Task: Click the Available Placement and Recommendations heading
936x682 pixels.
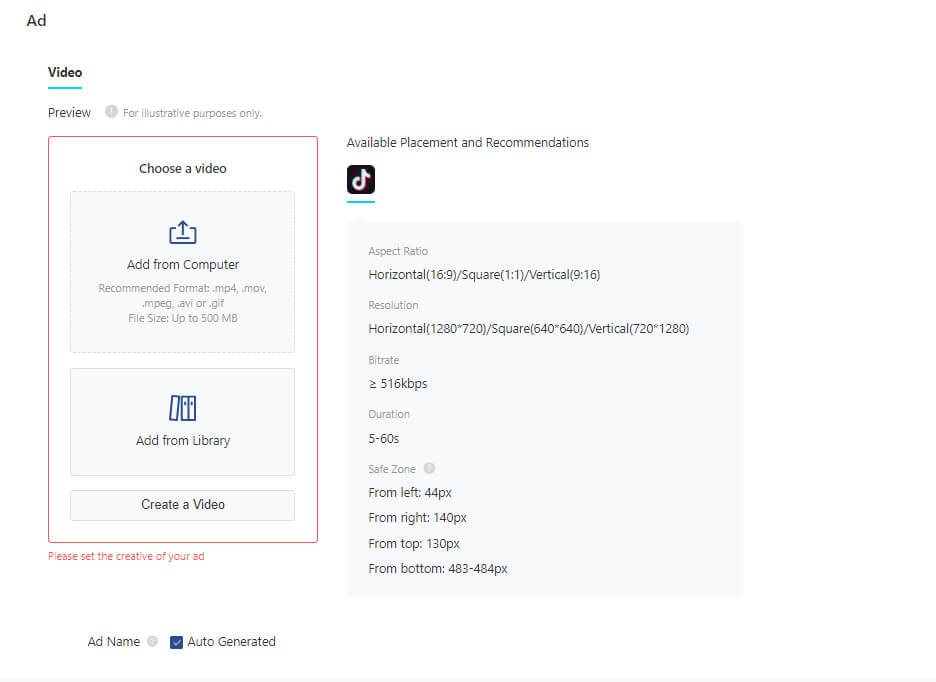Action: [468, 142]
